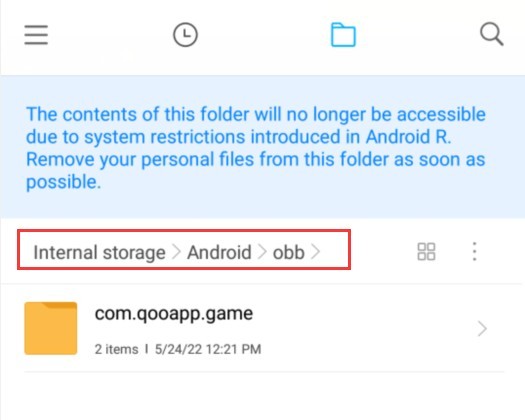525x420 pixels.
Task: Click the empty area below the folder list
Action: coord(262,396)
